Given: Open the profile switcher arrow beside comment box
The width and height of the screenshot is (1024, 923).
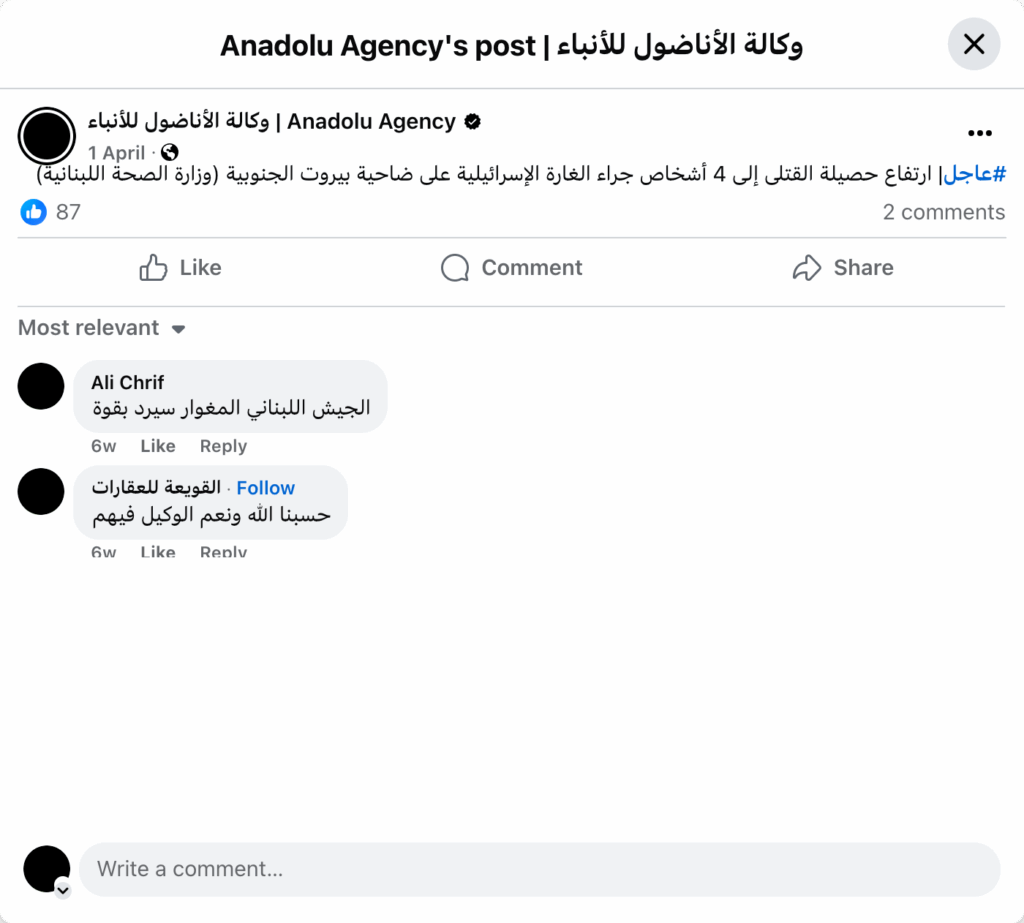Looking at the screenshot, I should (x=63, y=889).
